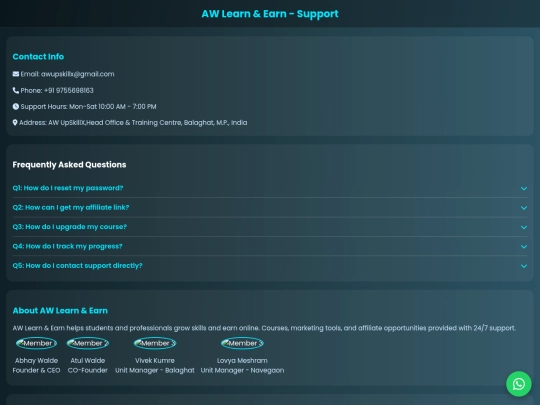Screen dimensions: 540x405
Task: Click the 'About AW Learn & Earn' heading
Action: point(60,311)
